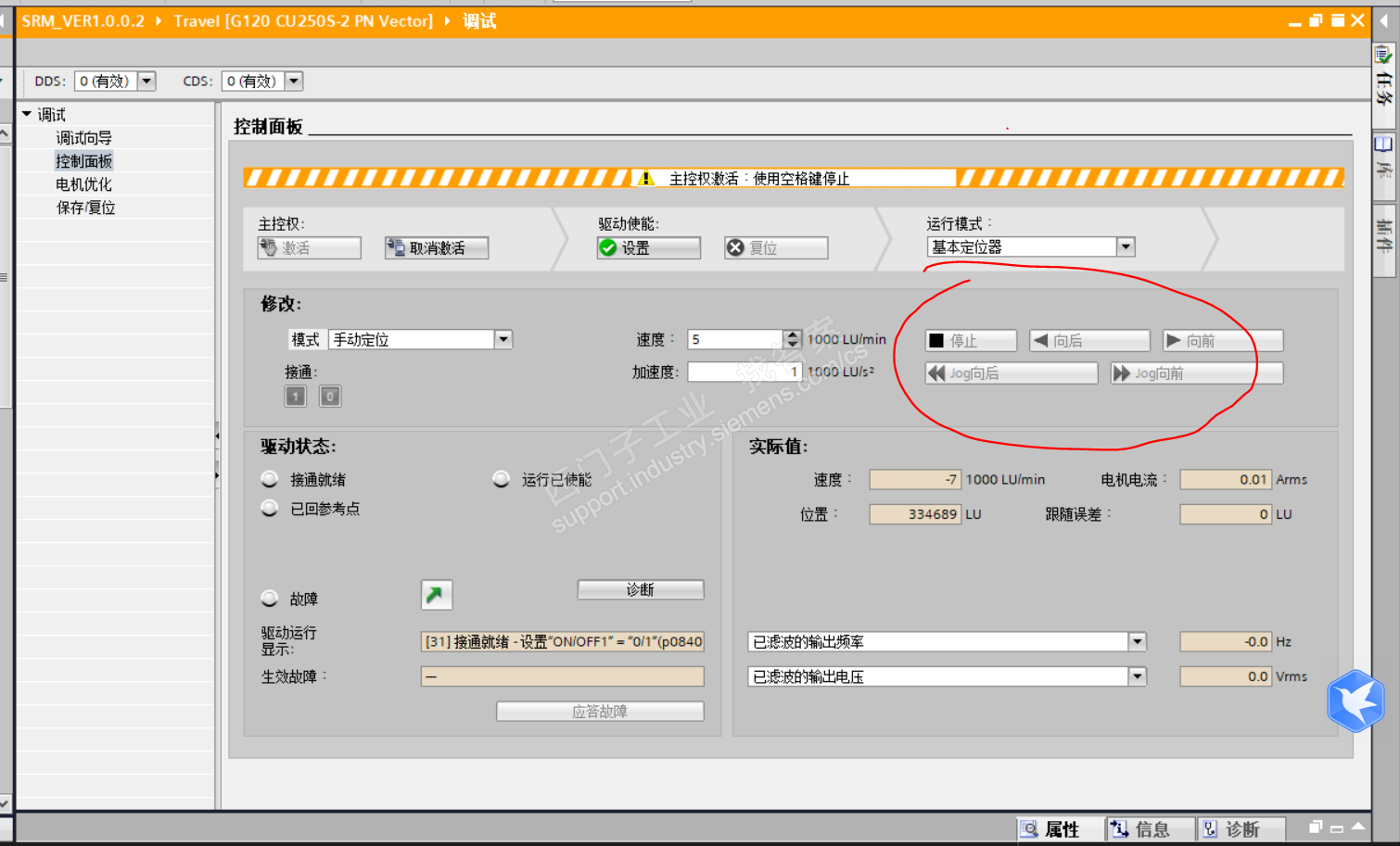Click the 设置 drive enable button
The height and width of the screenshot is (846, 1400).
(649, 247)
